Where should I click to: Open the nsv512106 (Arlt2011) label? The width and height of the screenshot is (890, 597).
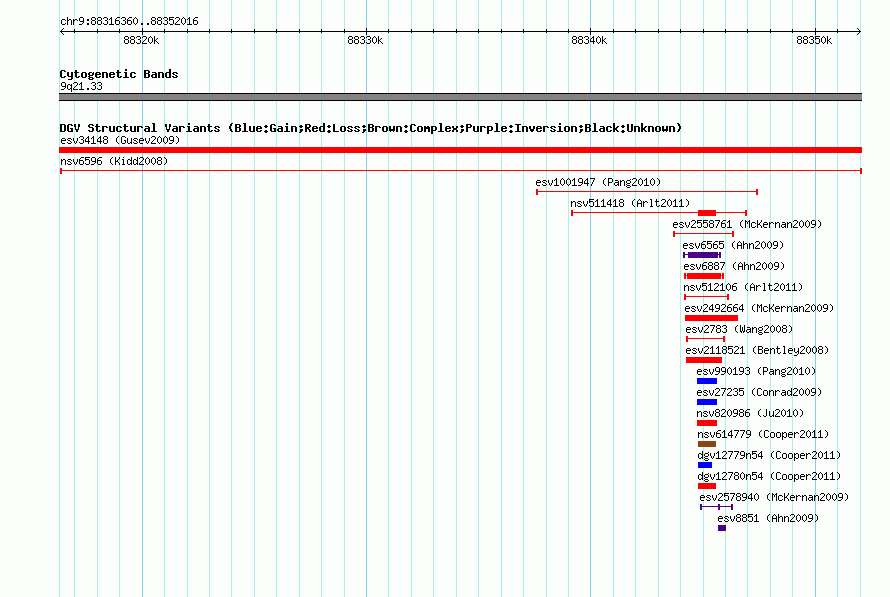pyautogui.click(x=743, y=287)
